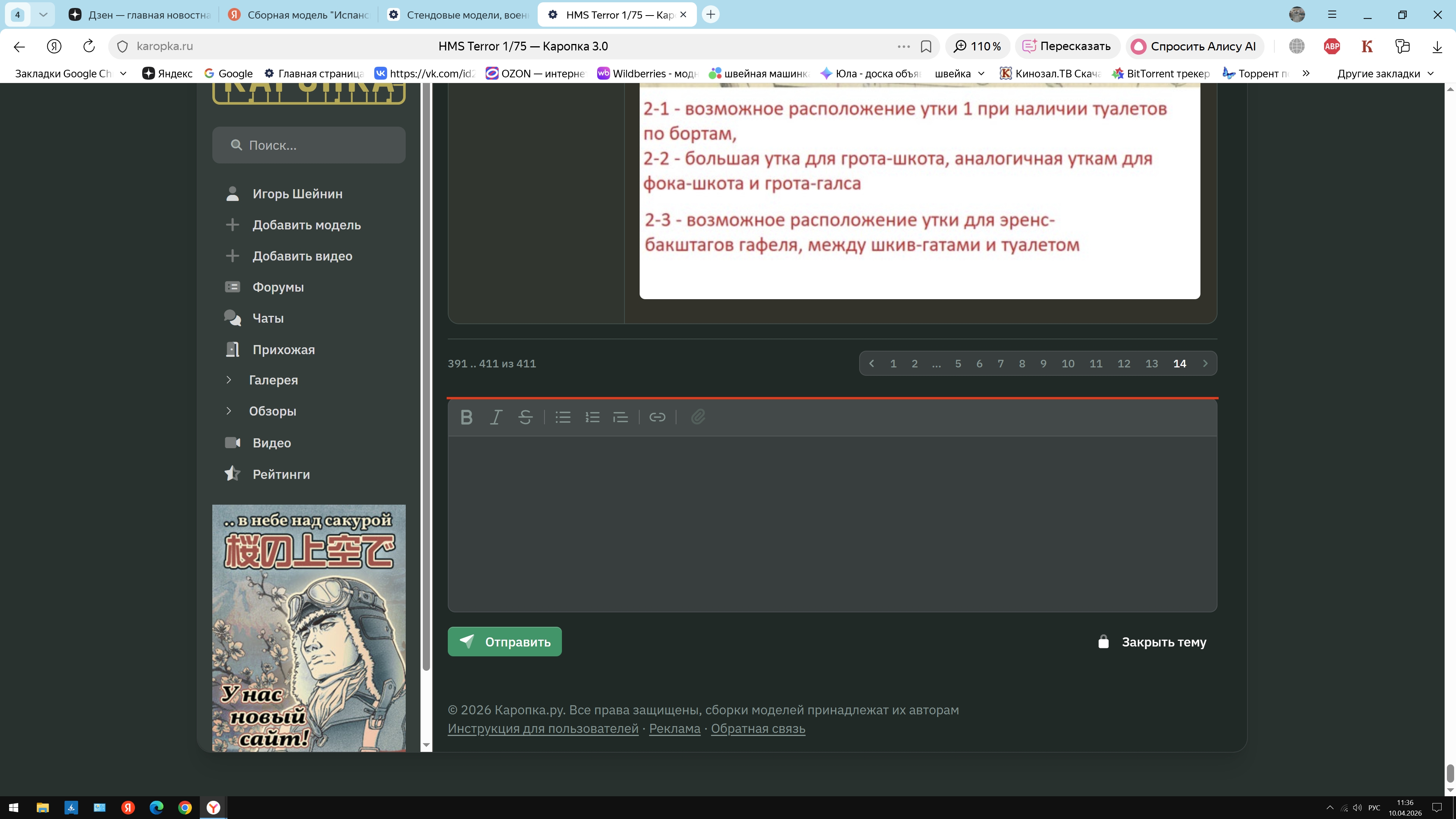Insert a hyperlink with the link icon
The height and width of the screenshot is (819, 1456).
(657, 417)
